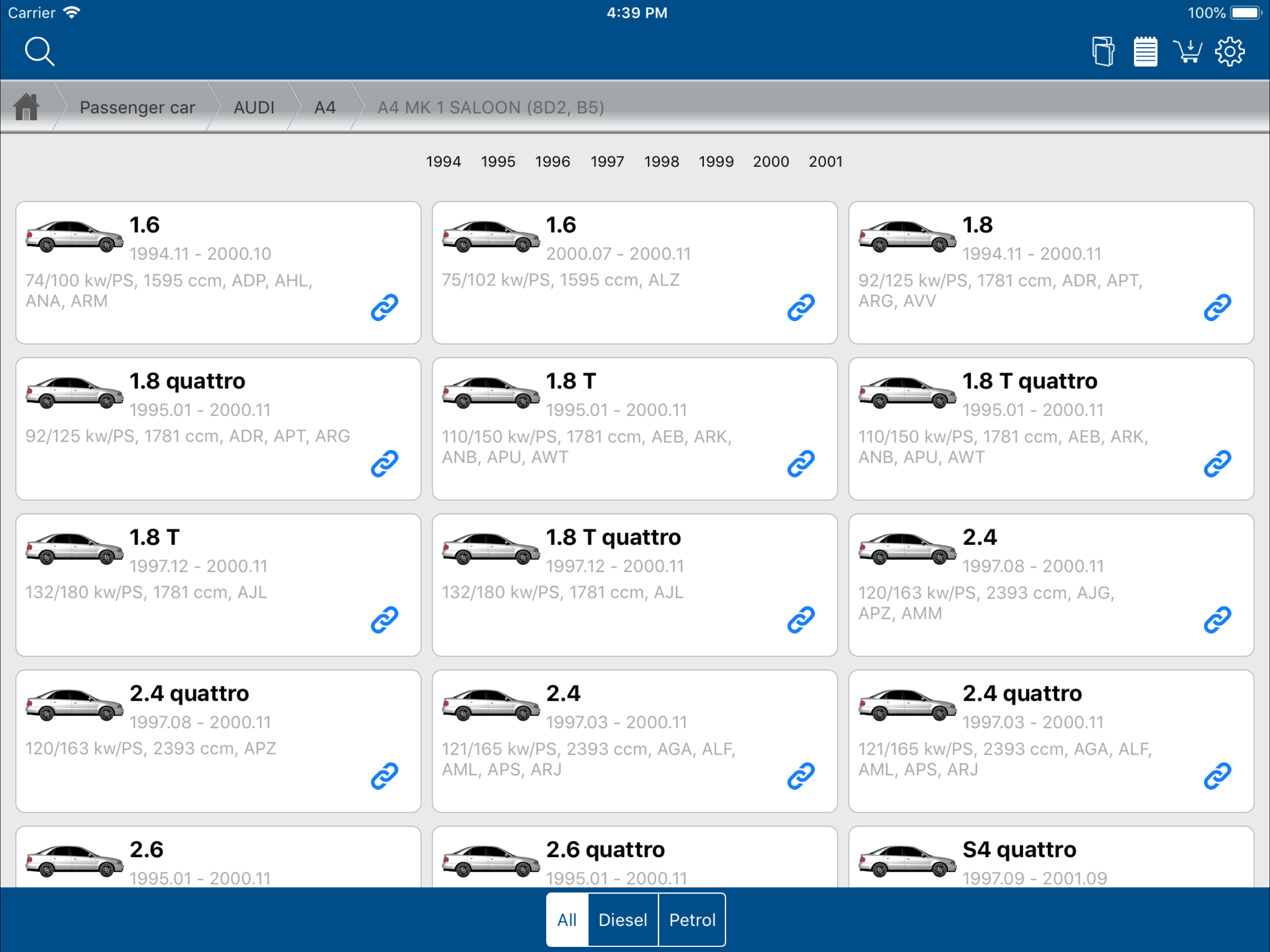Filter by year 1997
Screen dimensions: 1270x952
click(607, 161)
